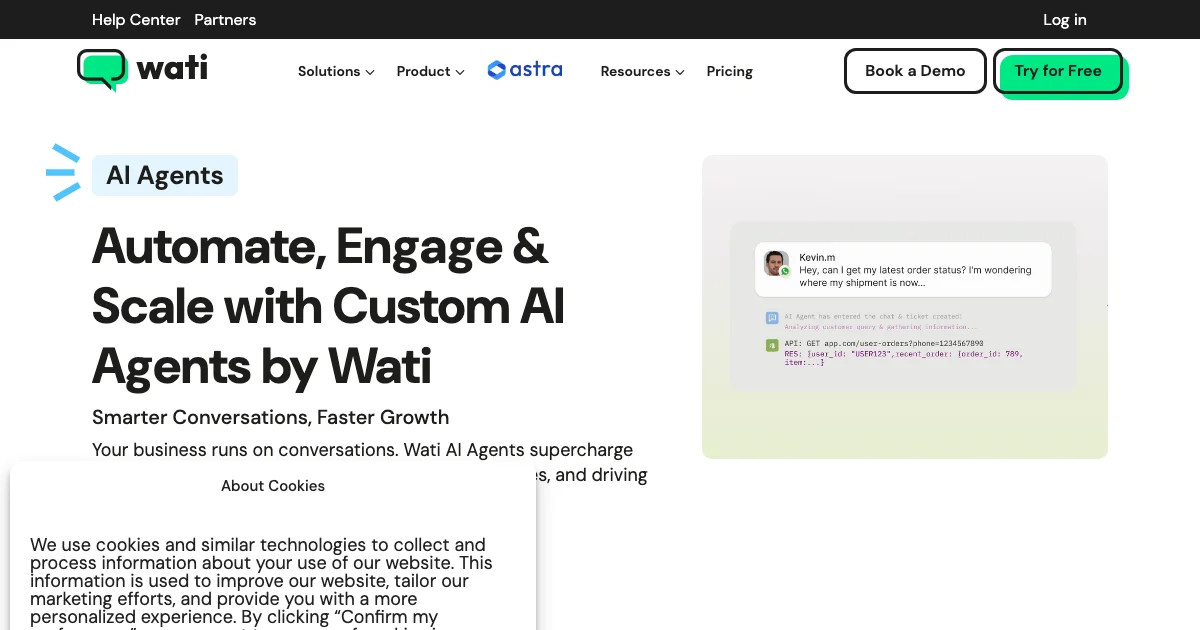Click the Book a Demo button
The image size is (1200, 630).
(915, 71)
